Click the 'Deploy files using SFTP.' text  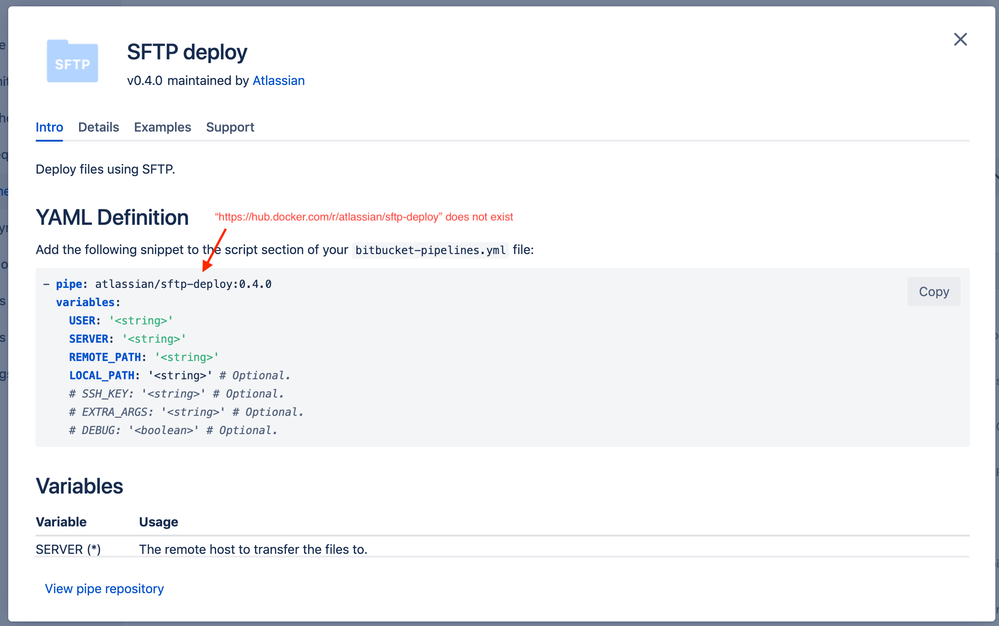[x=105, y=169]
